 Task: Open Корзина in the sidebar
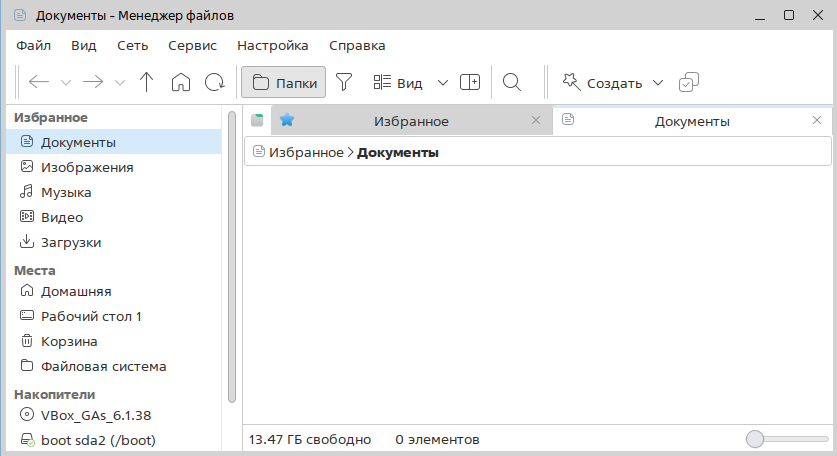tap(68, 341)
